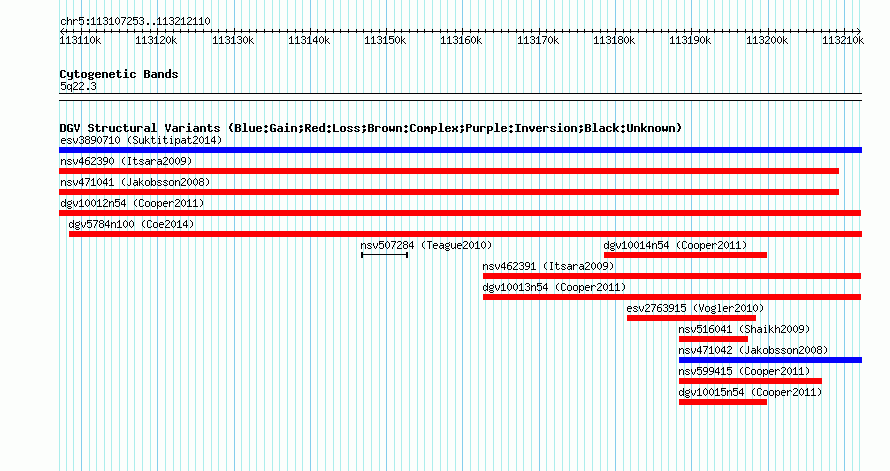Click the 113200k ruler mark

(x=767, y=40)
